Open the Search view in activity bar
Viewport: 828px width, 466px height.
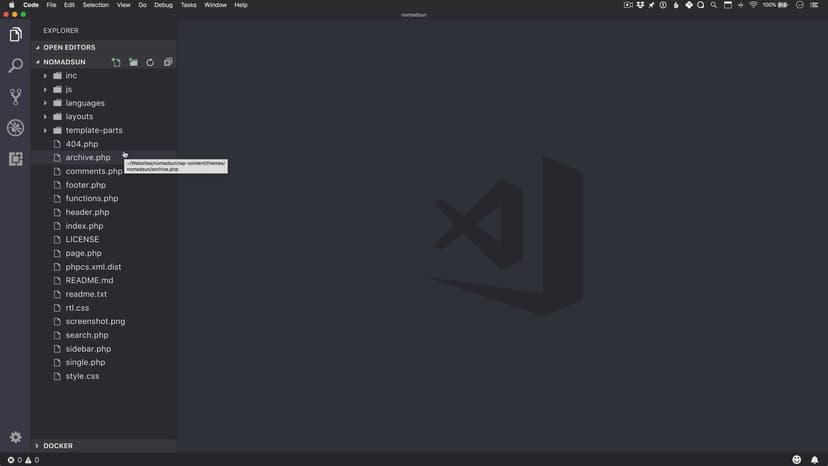coord(15,66)
